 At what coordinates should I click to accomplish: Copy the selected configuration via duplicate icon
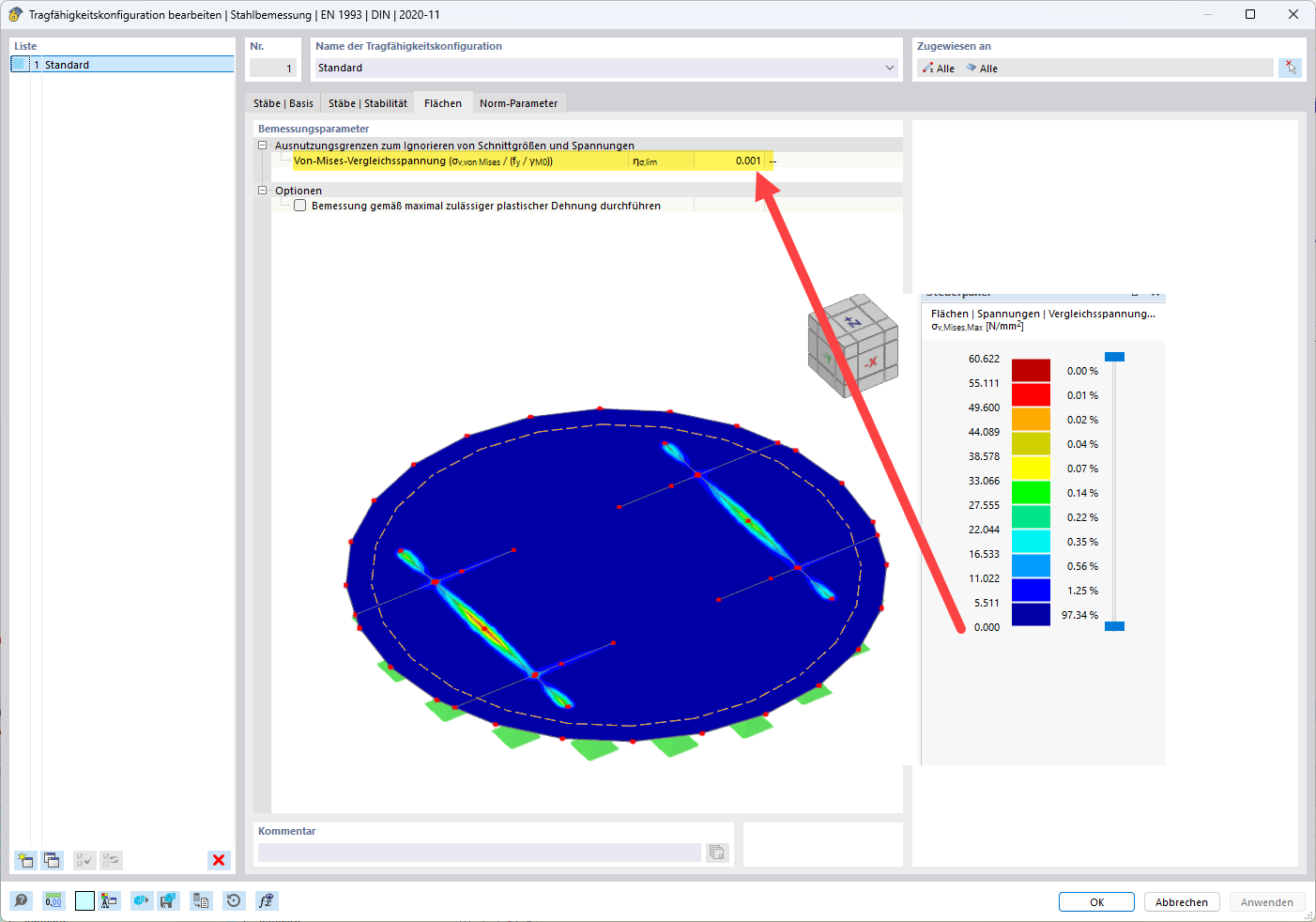tap(52, 860)
